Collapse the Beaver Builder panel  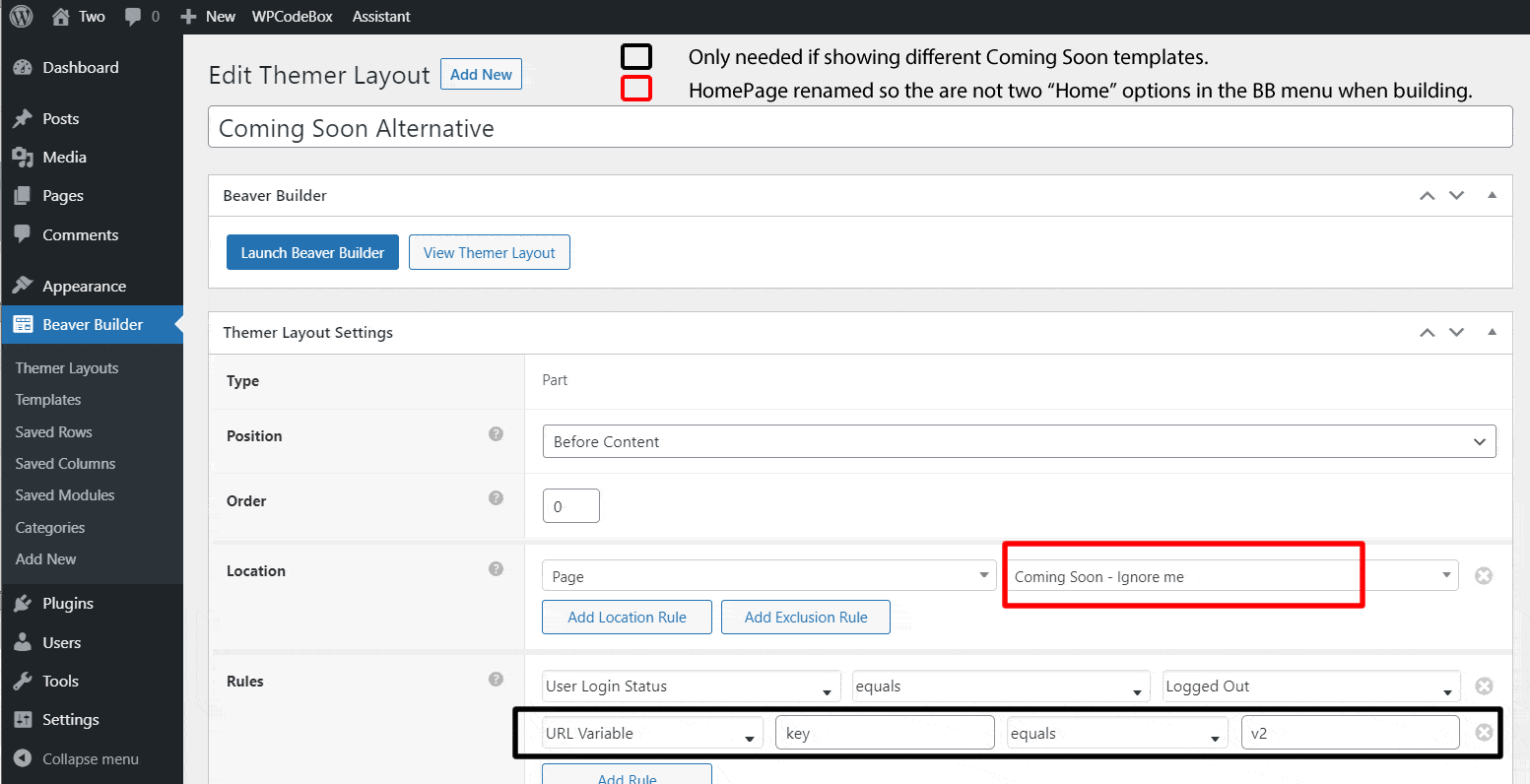pos(1492,195)
